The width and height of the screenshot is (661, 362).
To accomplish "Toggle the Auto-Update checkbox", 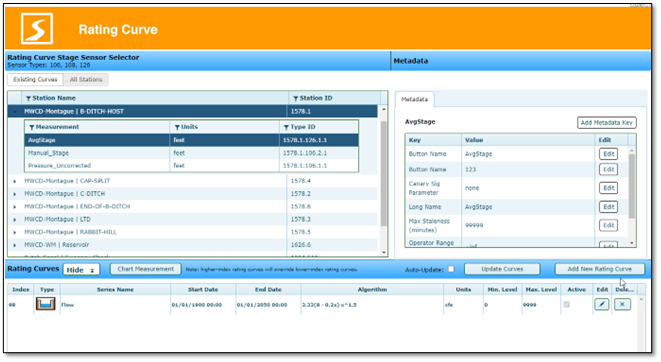I will [x=451, y=269].
